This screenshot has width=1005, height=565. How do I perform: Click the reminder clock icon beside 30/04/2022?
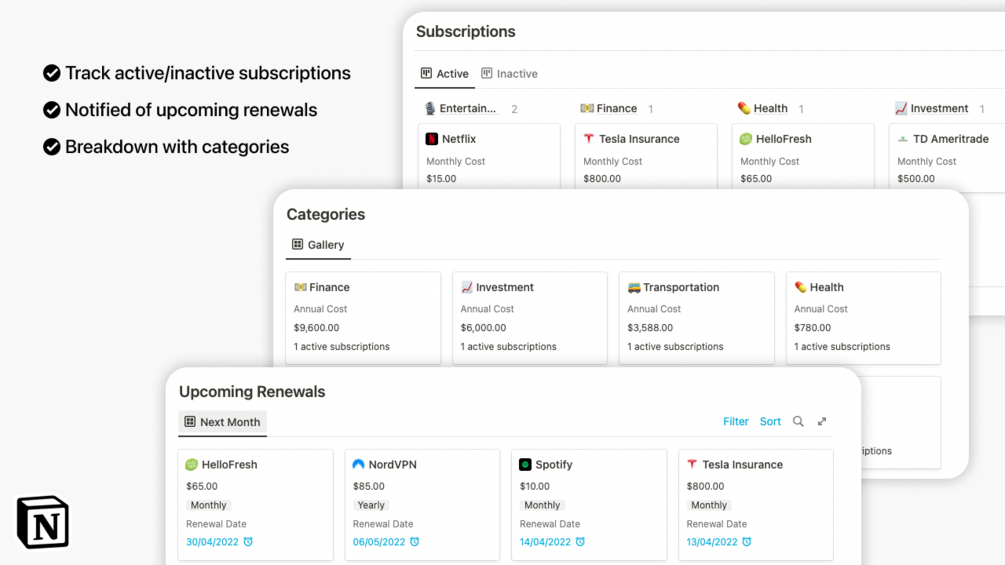tap(248, 542)
